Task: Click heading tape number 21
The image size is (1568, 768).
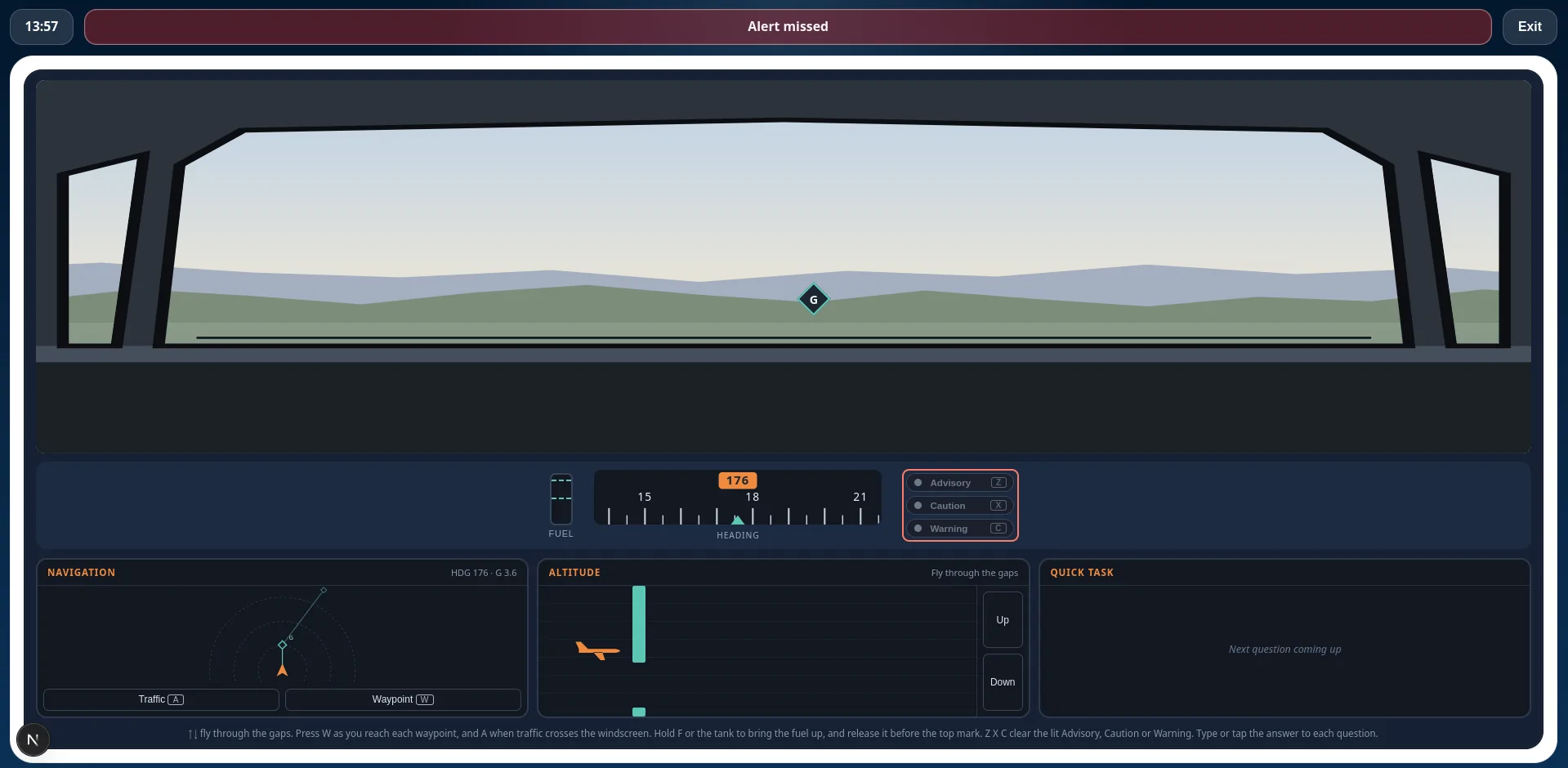Action: point(860,497)
